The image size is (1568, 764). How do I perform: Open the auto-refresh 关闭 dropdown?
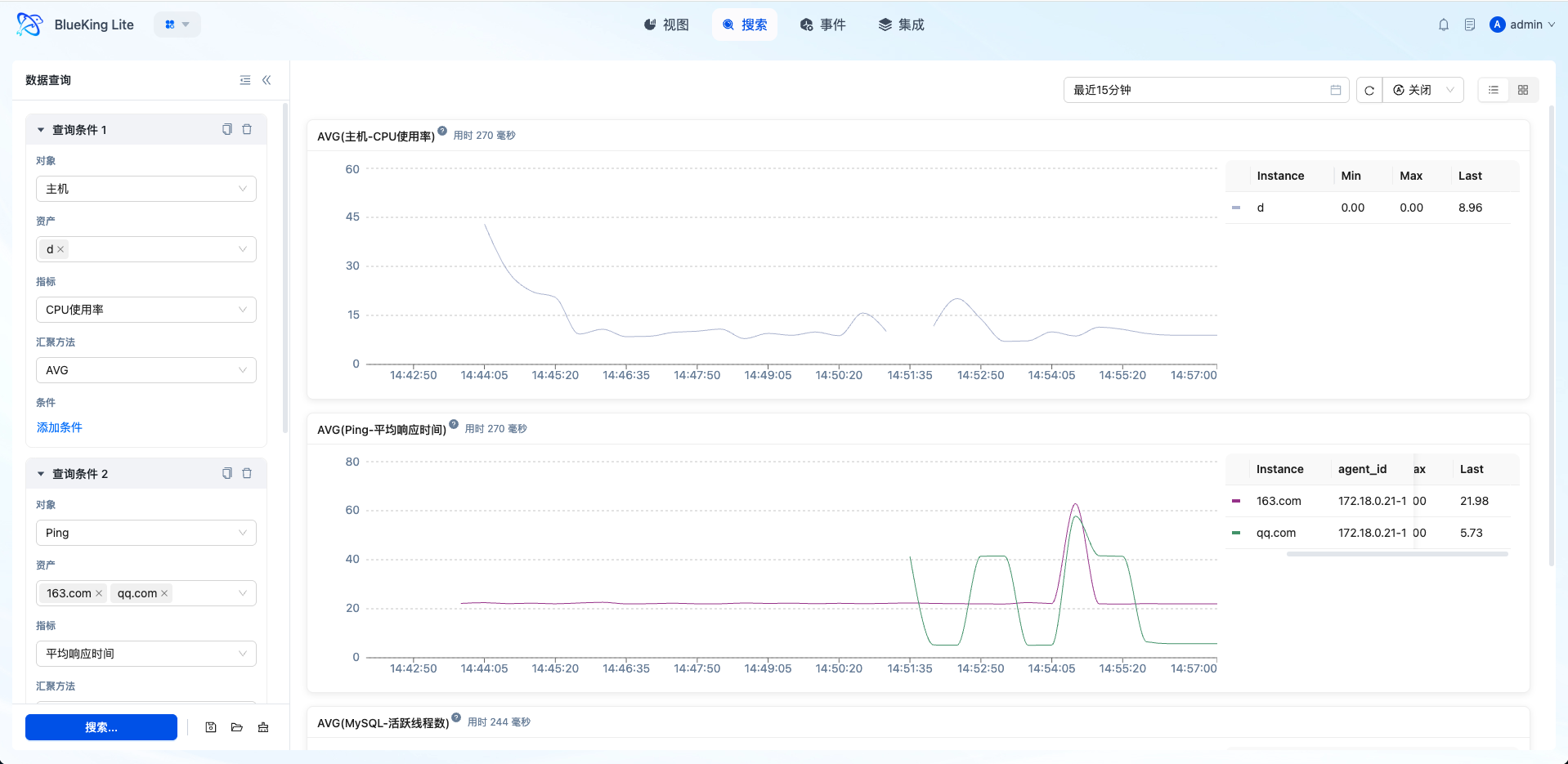click(x=1423, y=90)
